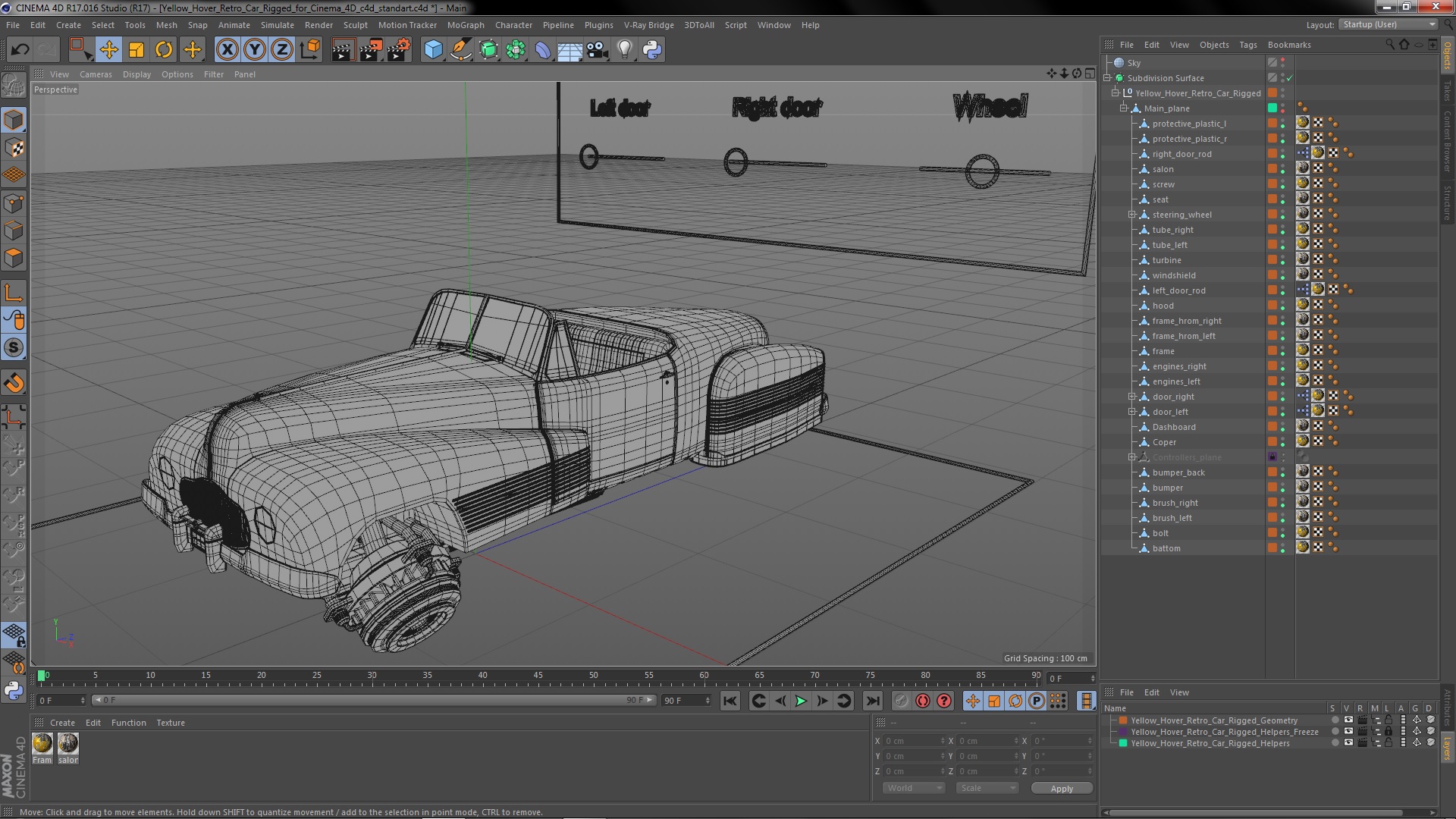This screenshot has height=819, width=1456.
Task: Toggle visibility dots of the hood object
Action: (1283, 306)
